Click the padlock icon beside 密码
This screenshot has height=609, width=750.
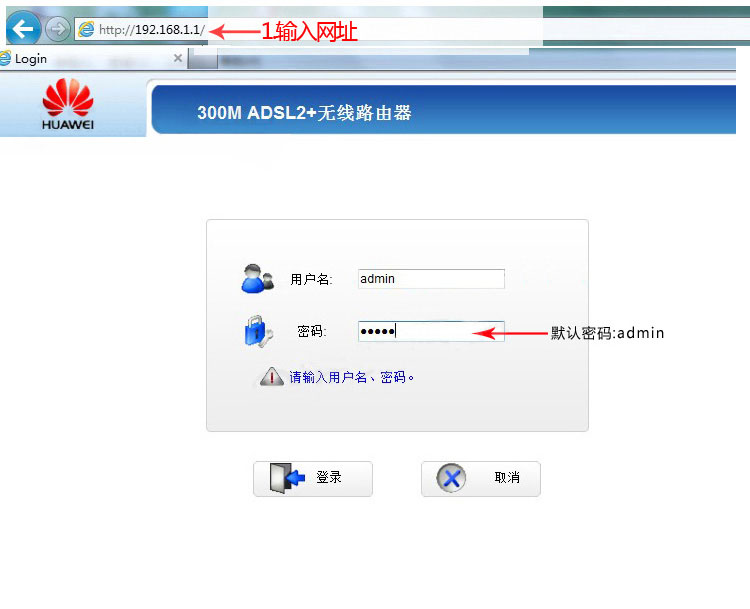coord(258,331)
